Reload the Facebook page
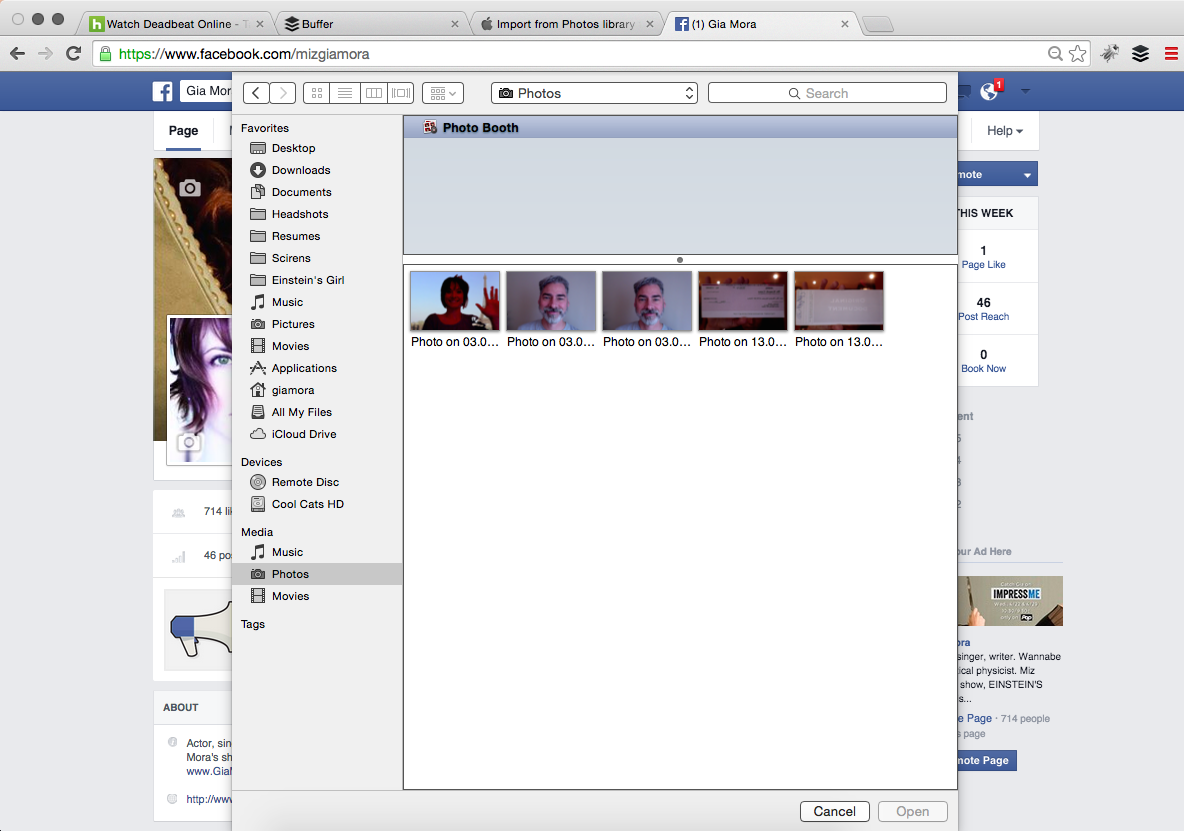This screenshot has width=1184, height=831. pyautogui.click(x=73, y=54)
